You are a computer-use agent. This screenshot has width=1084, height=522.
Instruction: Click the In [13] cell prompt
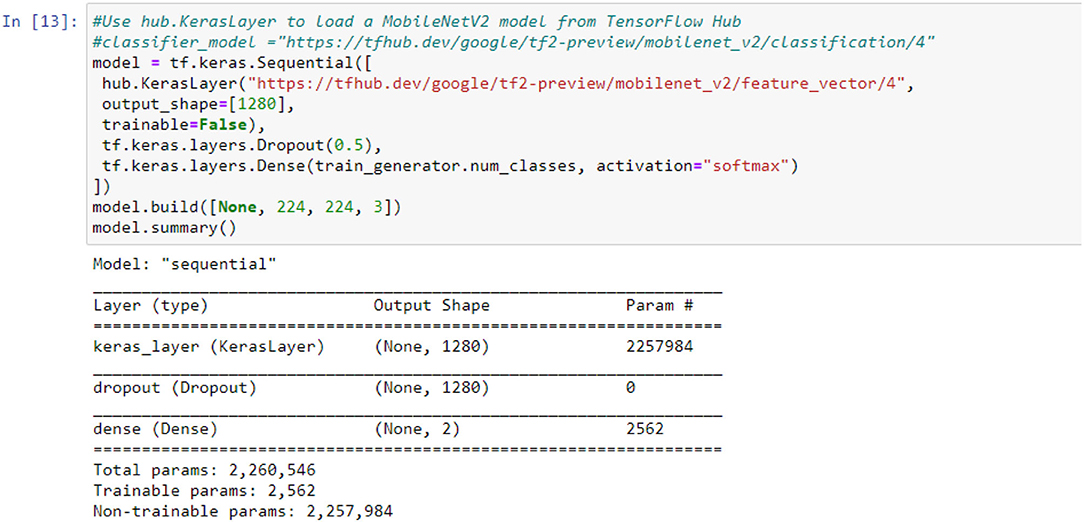tap(40, 21)
